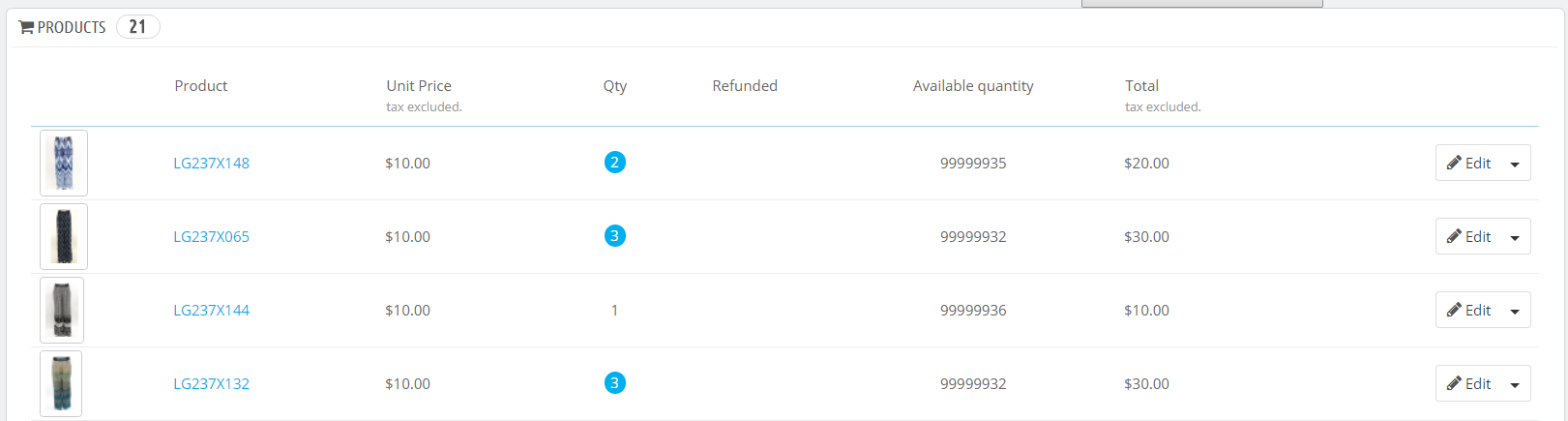Open the LG237X148 product link
This screenshot has width=1568, height=421.
pyautogui.click(x=211, y=163)
